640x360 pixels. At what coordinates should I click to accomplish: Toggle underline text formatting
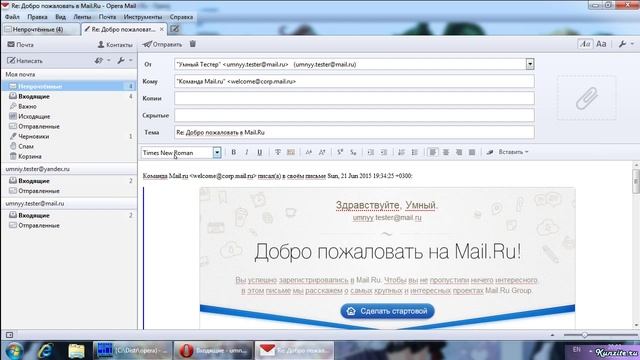pyautogui.click(x=260, y=152)
